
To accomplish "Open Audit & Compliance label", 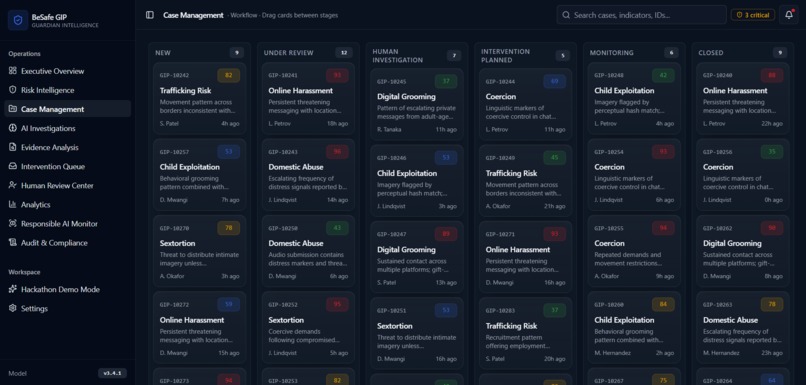I will pos(54,243).
